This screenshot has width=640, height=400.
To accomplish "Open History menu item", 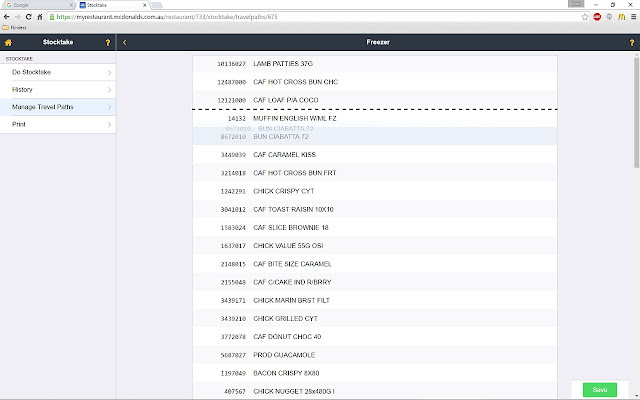I will (58, 90).
